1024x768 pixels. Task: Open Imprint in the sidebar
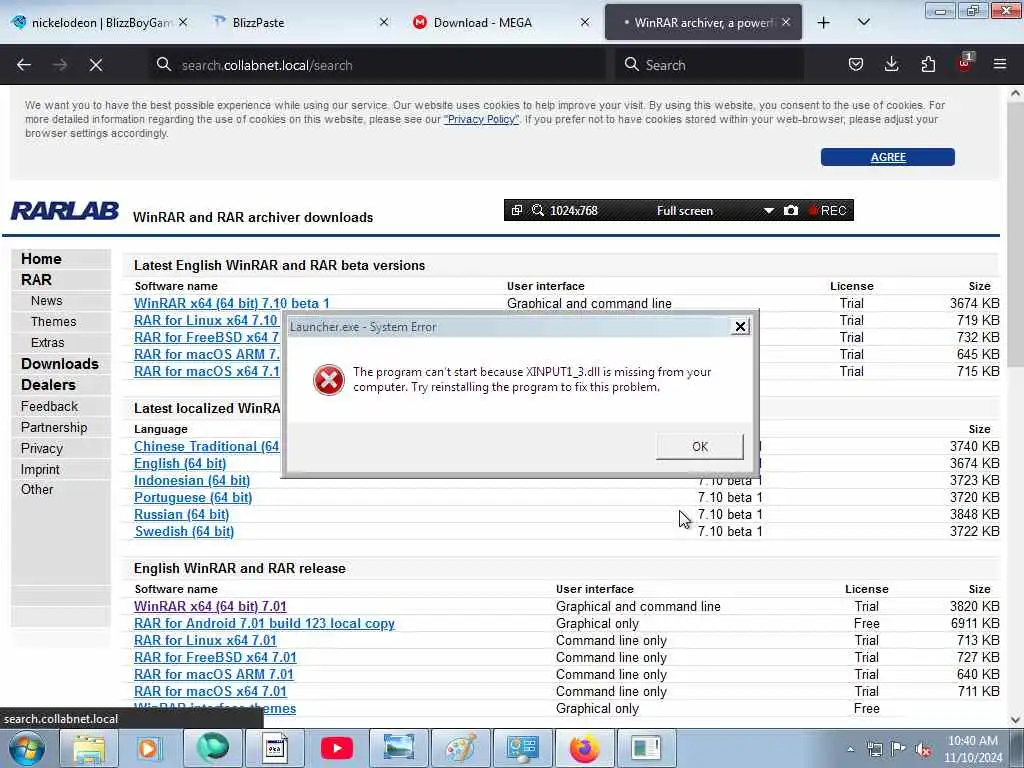40,469
